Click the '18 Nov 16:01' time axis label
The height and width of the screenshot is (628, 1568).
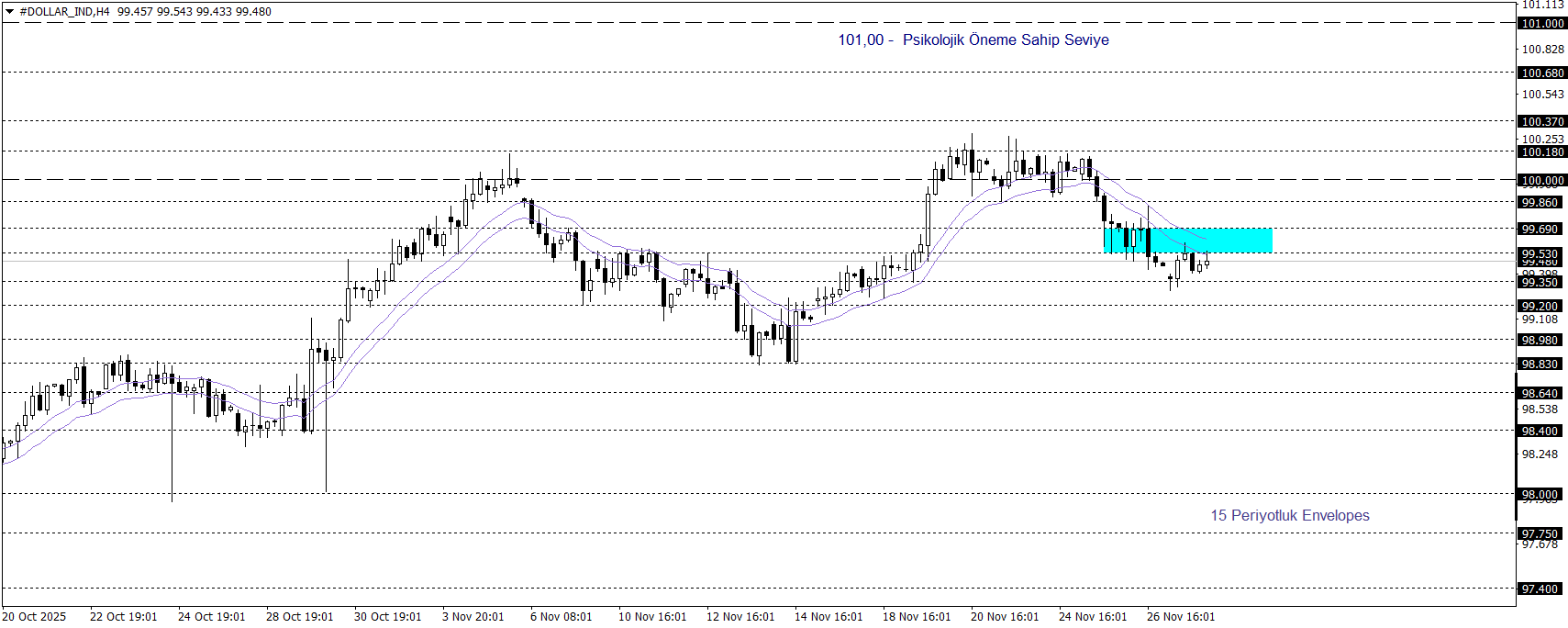coord(917,617)
